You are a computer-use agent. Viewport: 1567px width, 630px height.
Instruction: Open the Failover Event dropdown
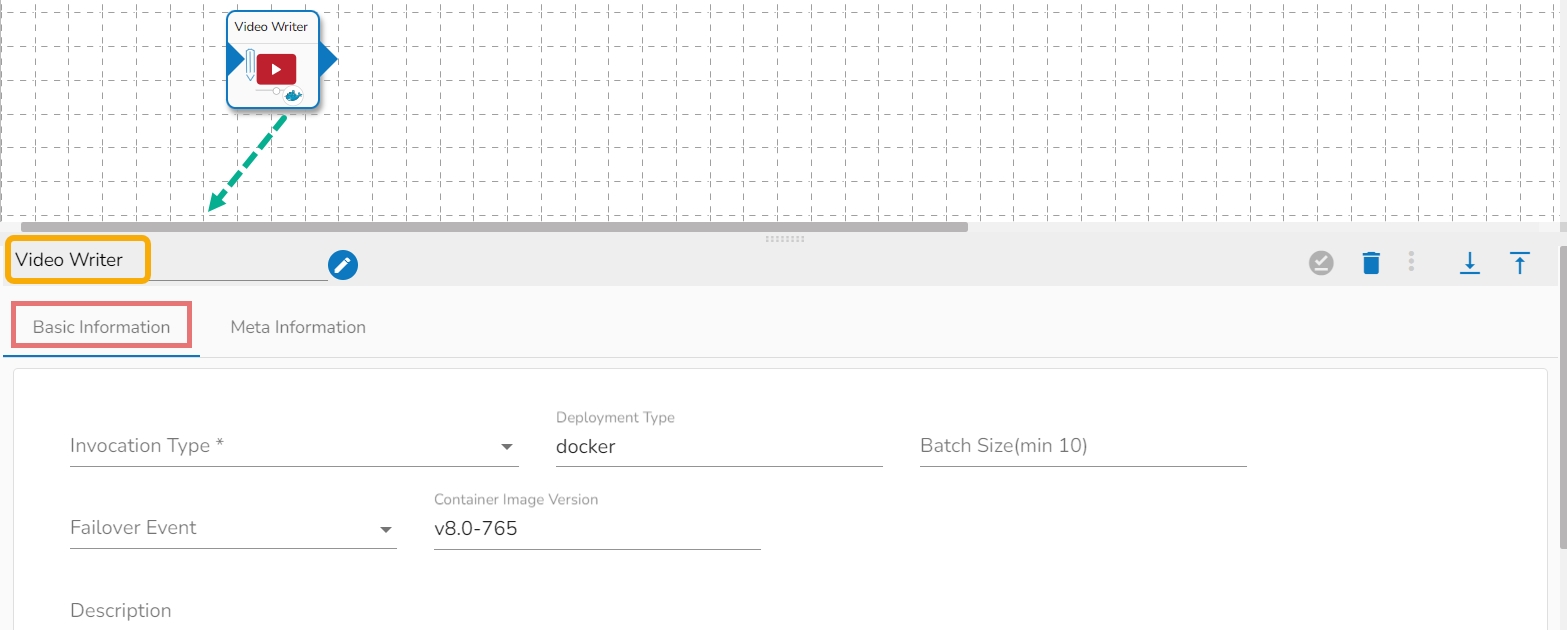click(x=386, y=529)
